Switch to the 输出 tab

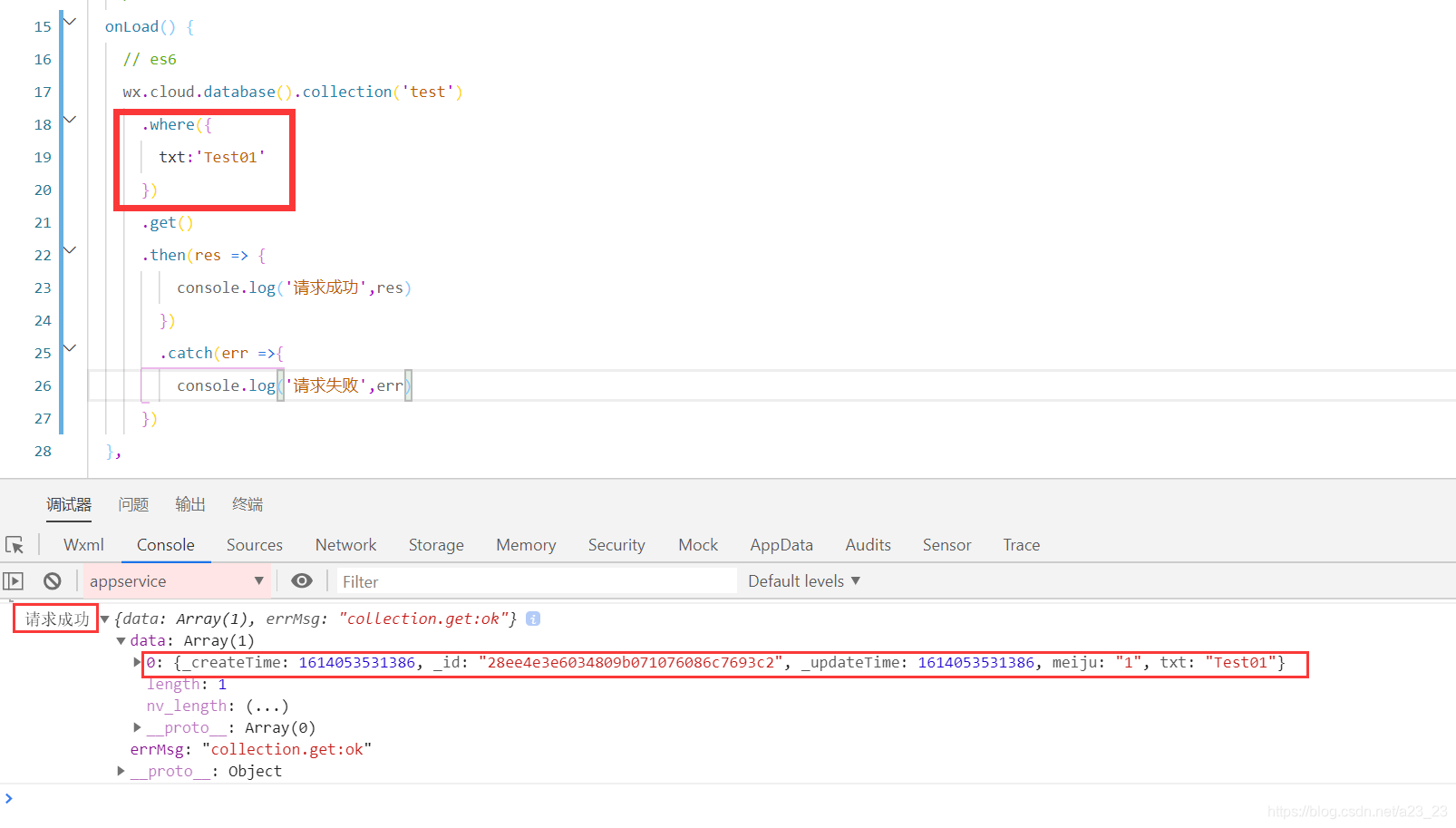click(x=190, y=504)
